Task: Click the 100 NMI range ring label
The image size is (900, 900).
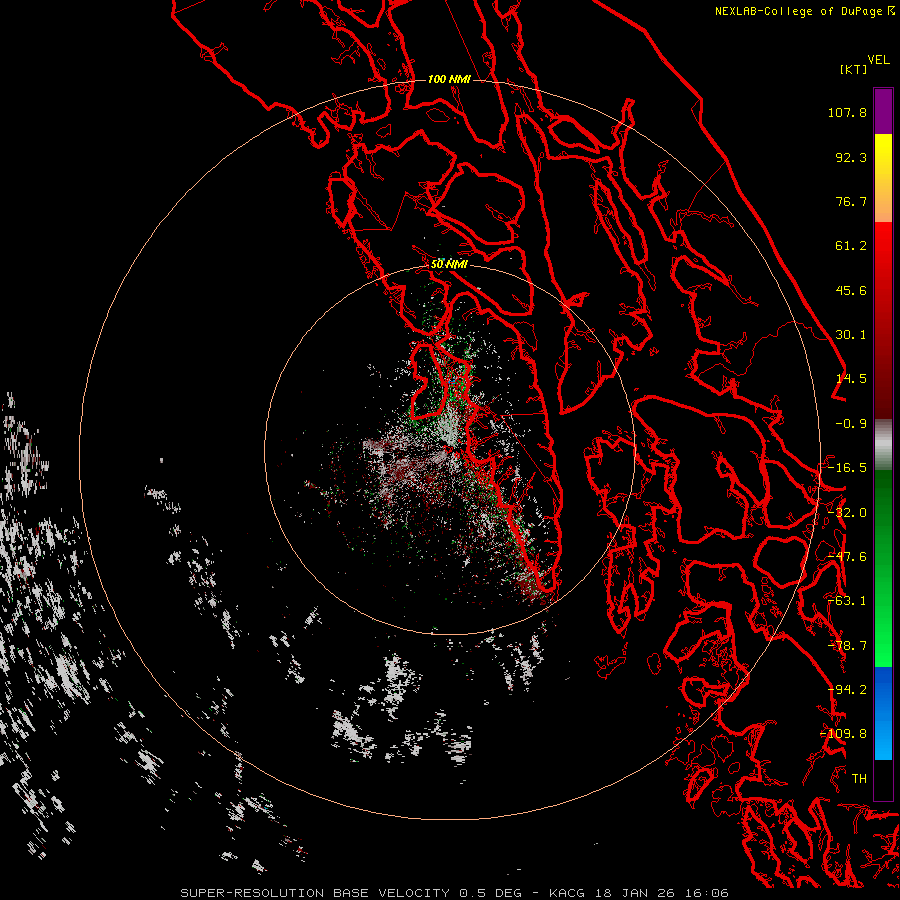Action: (x=449, y=79)
